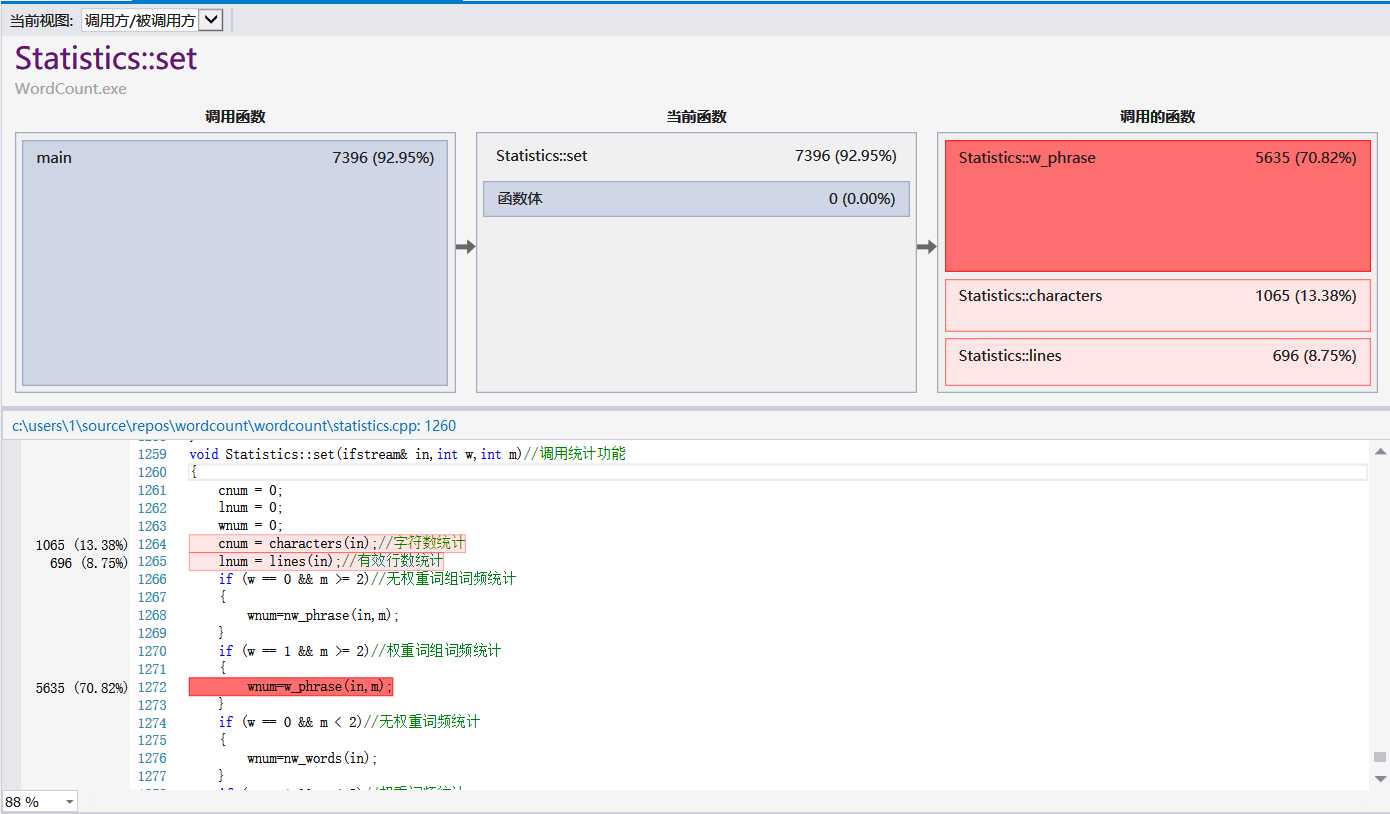Click the 当前函数 column header
The image size is (1390, 814).
click(696, 117)
